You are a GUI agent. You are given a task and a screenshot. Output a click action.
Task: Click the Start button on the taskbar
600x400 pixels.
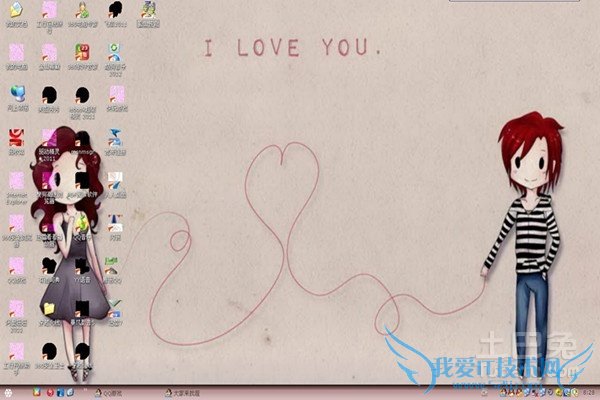coord(8,393)
